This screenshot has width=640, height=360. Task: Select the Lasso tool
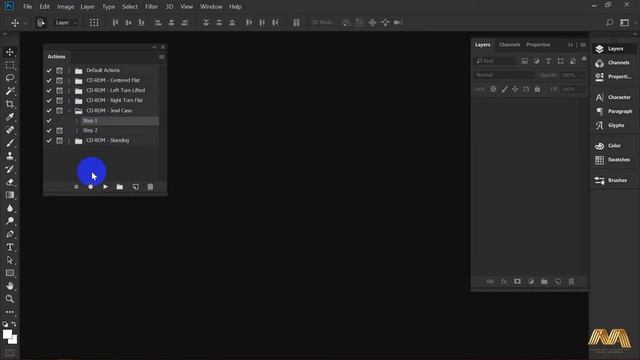[x=10, y=78]
